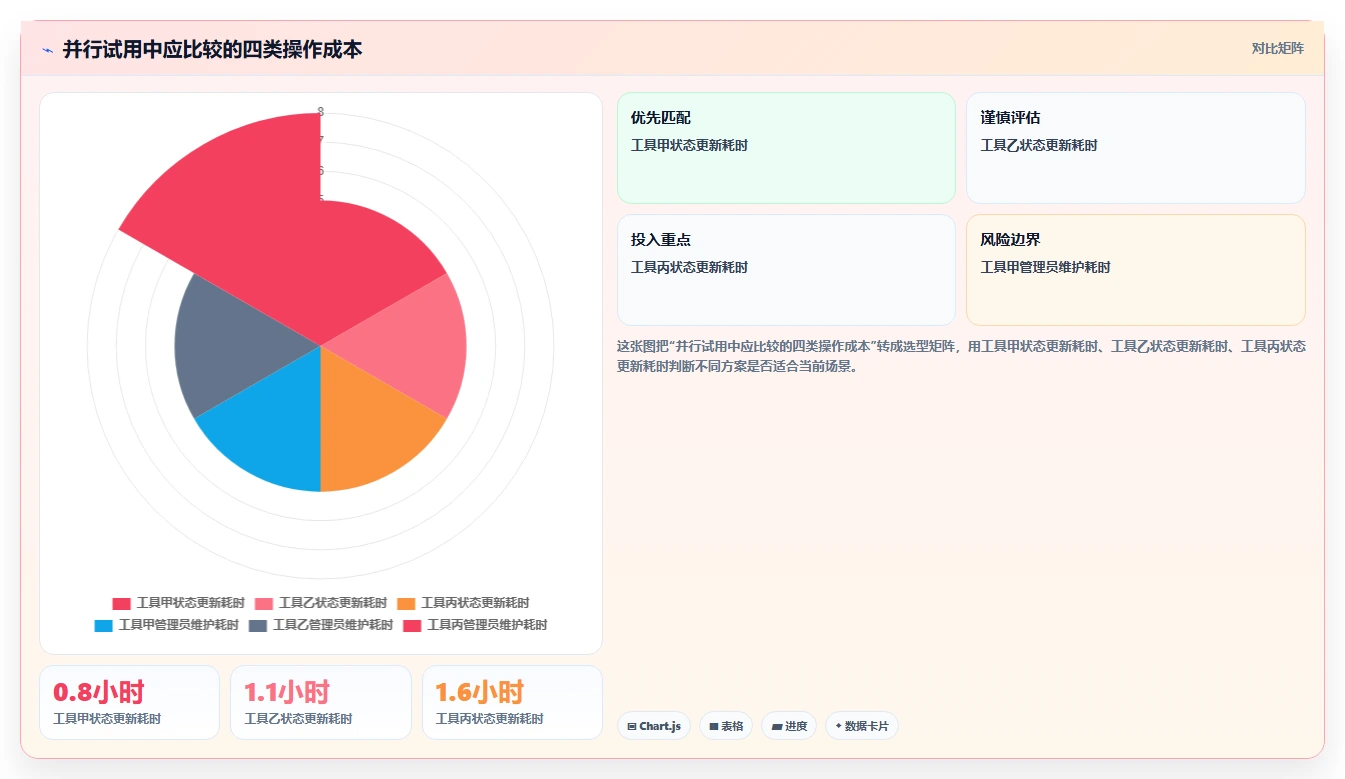Click the 对比矩阵 label in header

click(x=1278, y=49)
